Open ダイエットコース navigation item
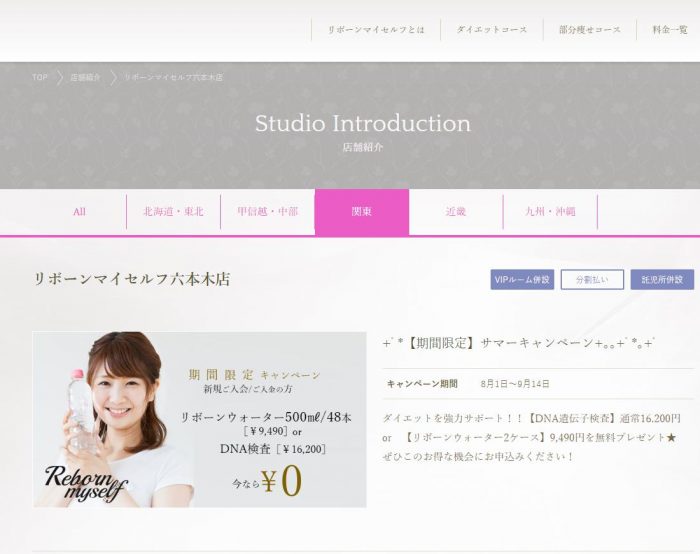700x554 pixels. [x=492, y=29]
